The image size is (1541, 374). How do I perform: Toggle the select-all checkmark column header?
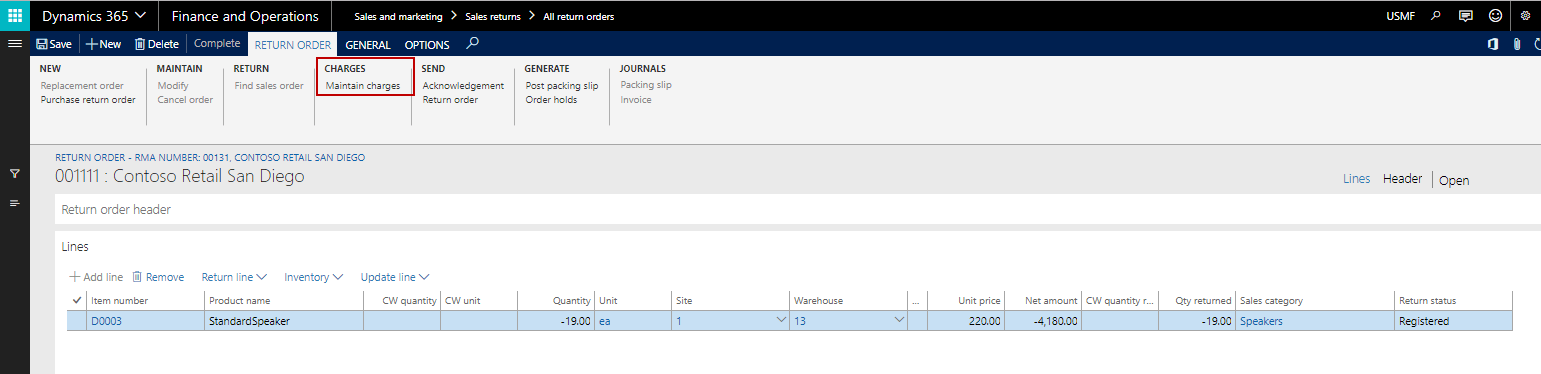point(77,300)
